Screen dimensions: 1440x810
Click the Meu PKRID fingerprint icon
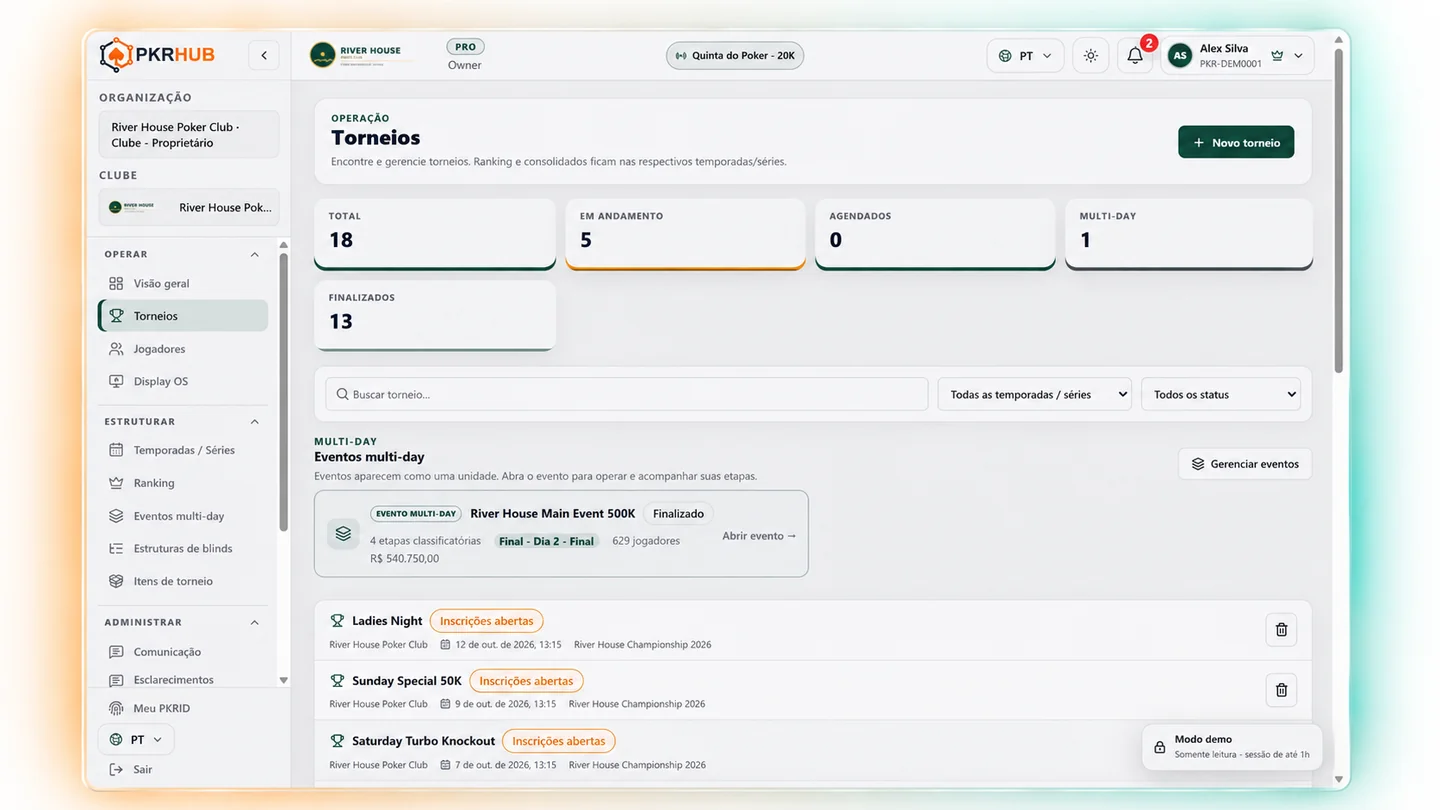click(x=116, y=708)
